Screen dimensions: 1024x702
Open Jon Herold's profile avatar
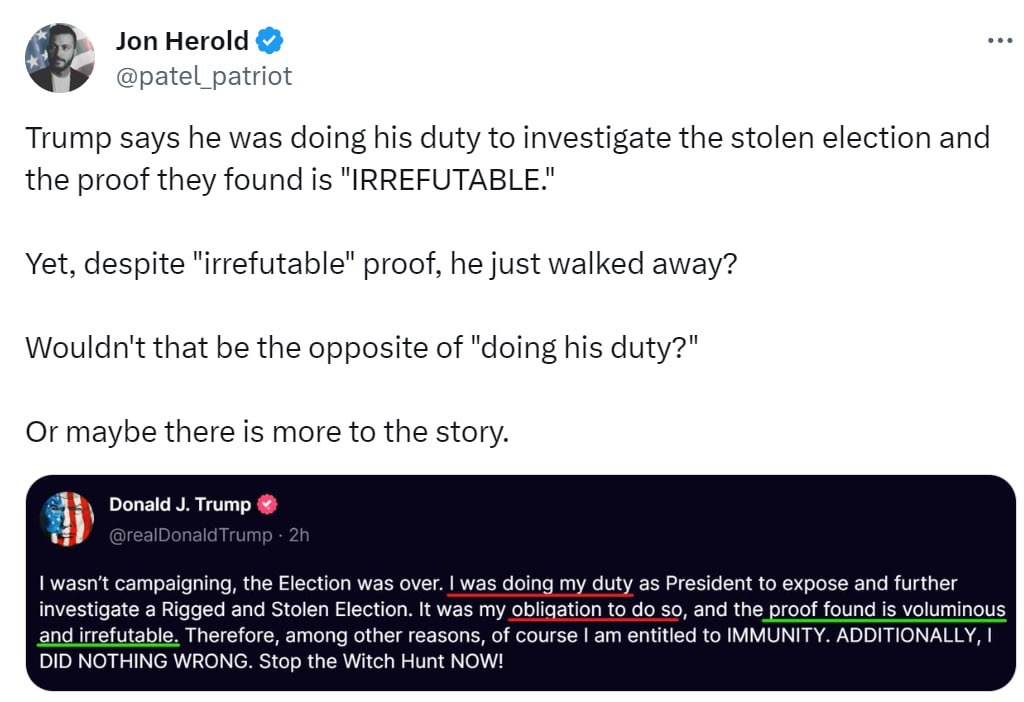click(x=60, y=58)
